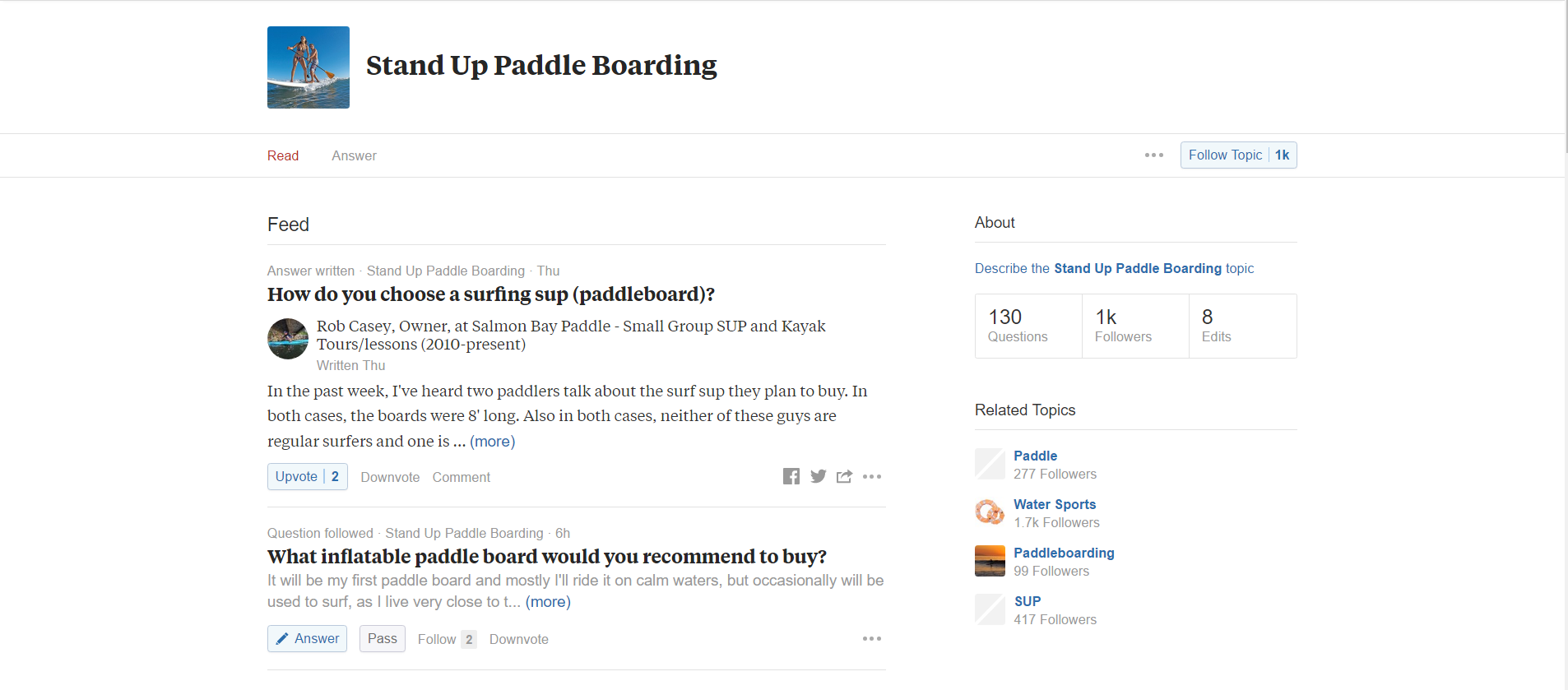Expand the surfing sup answer with (more)
Viewport: 1568px width, 690px height.
pyautogui.click(x=492, y=442)
